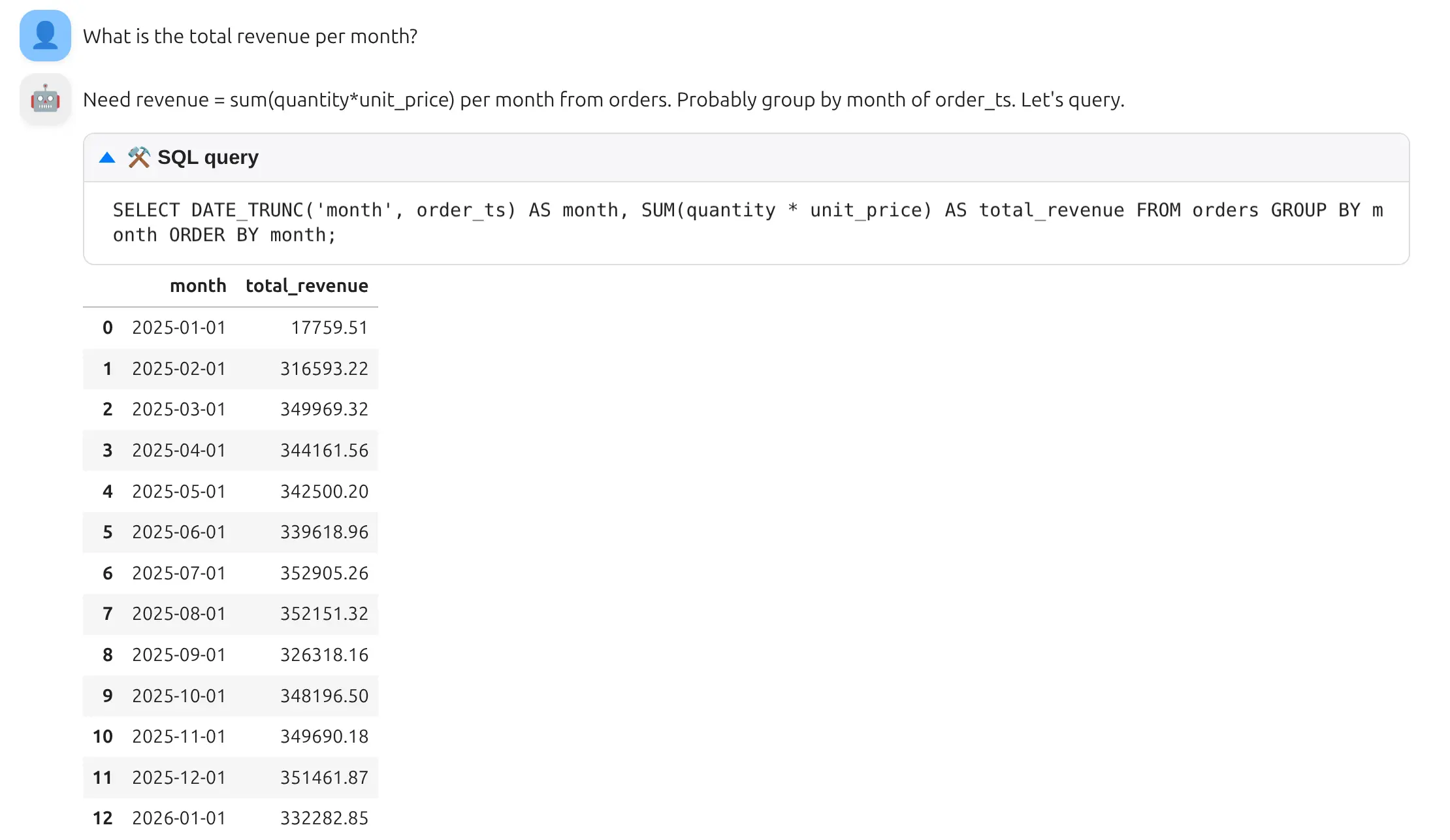1450x840 pixels.
Task: Click the "month" column header
Action: coord(198,286)
